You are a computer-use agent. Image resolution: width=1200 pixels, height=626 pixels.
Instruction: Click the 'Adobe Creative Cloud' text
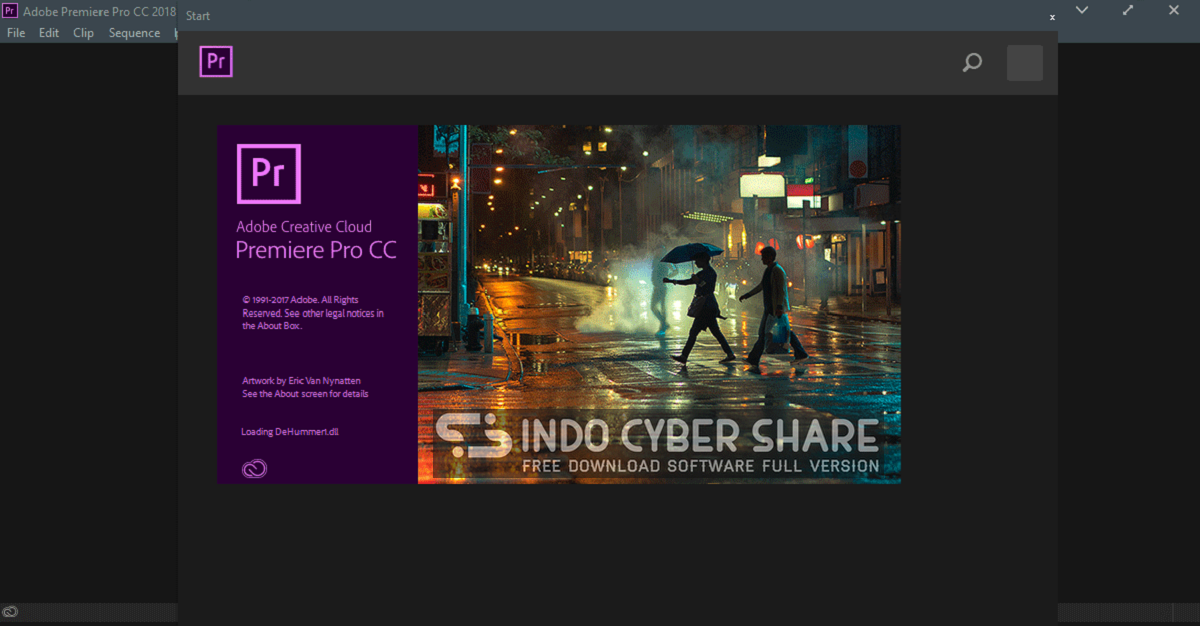pos(304,226)
